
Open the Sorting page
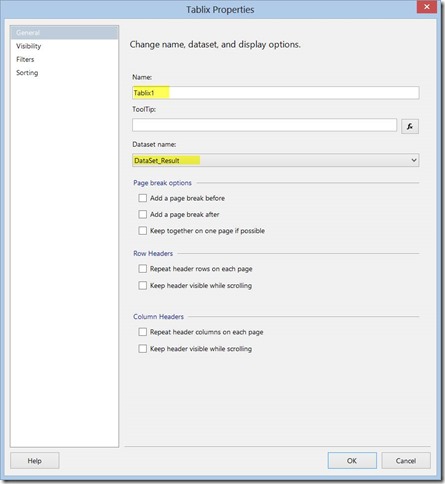(27, 73)
